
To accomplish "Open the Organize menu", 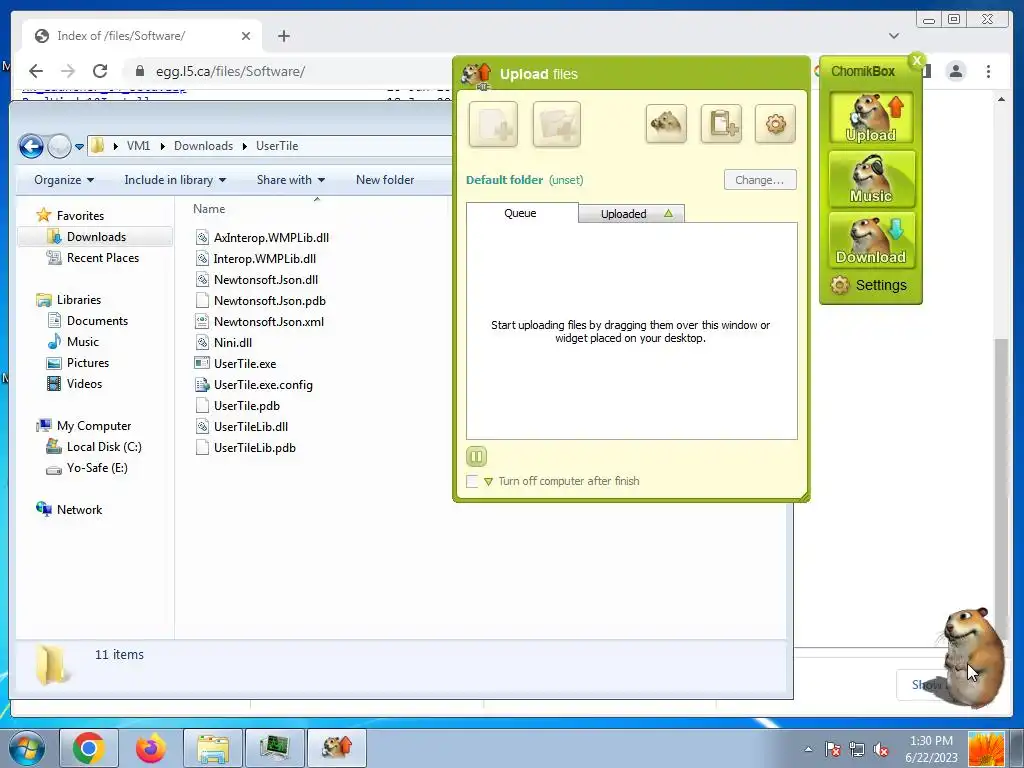I will [64, 180].
